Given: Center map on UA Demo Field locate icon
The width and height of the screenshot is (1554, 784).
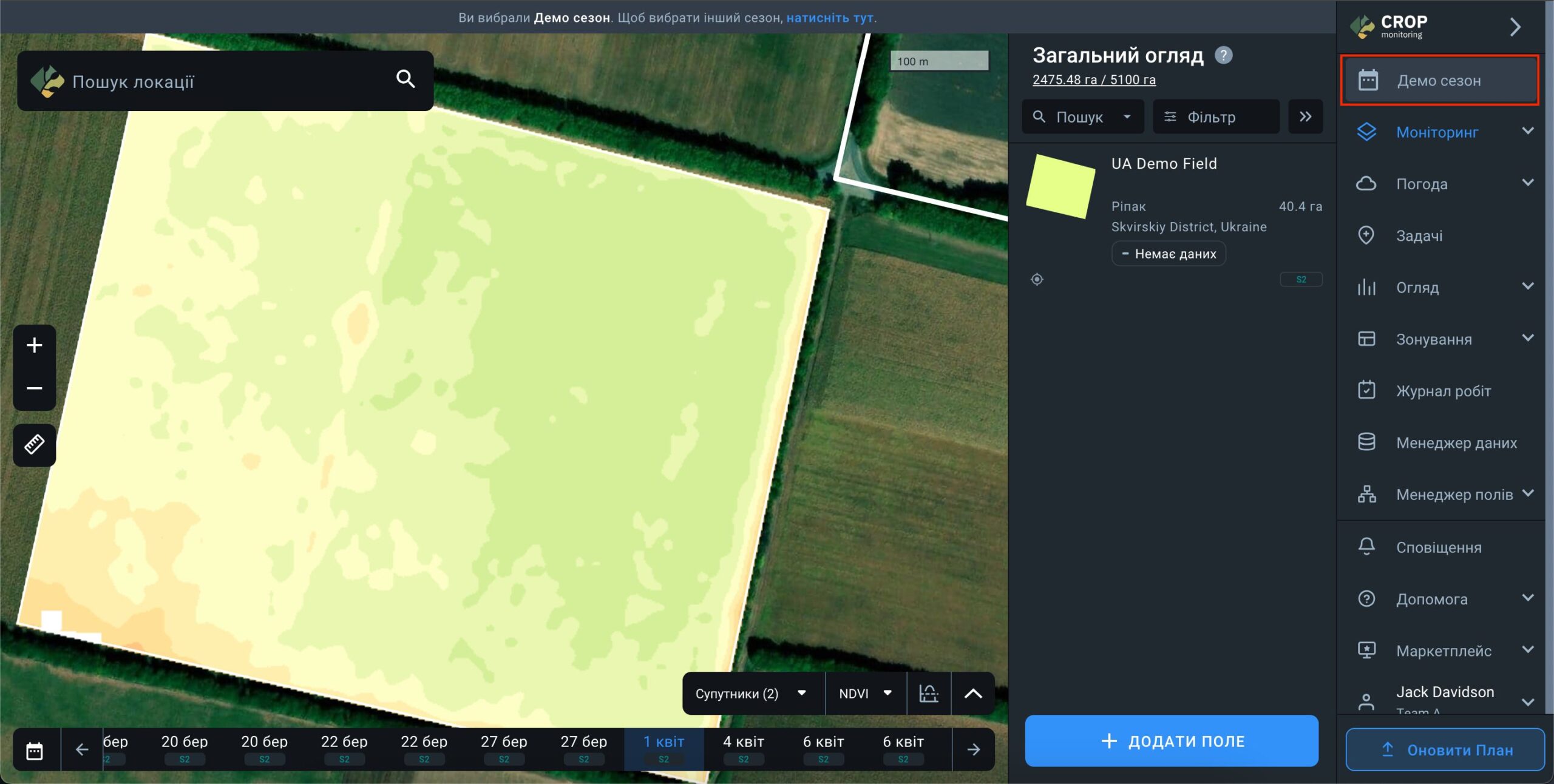Looking at the screenshot, I should point(1037,279).
